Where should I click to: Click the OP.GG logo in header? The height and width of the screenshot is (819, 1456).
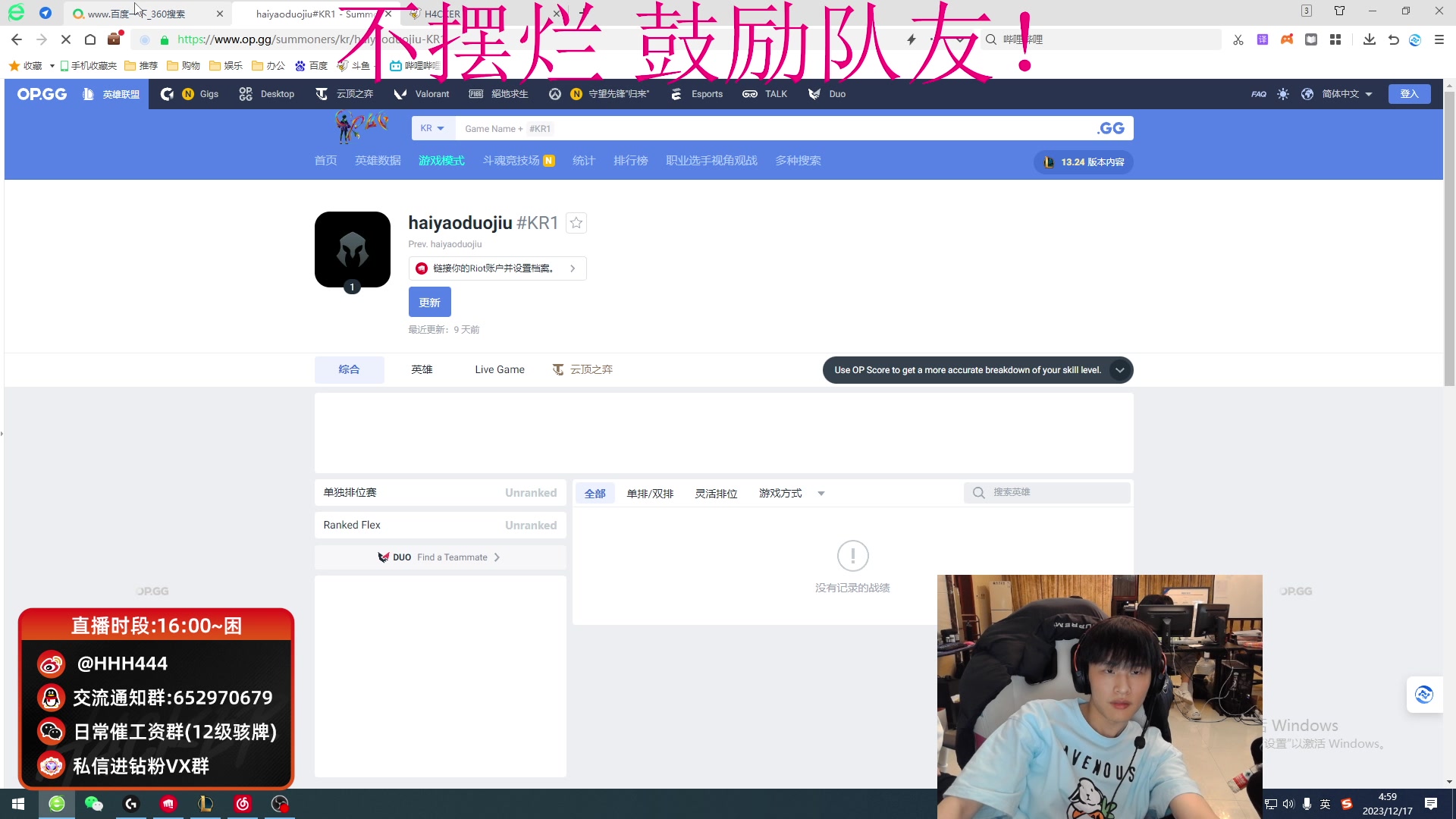[x=42, y=94]
